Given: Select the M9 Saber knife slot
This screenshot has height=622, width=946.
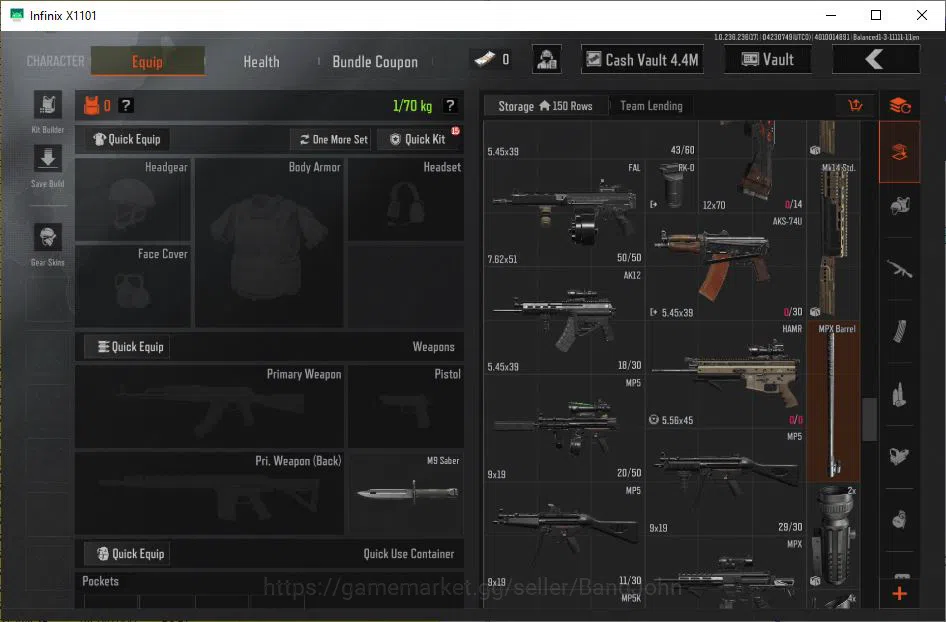Looking at the screenshot, I should click(406, 493).
